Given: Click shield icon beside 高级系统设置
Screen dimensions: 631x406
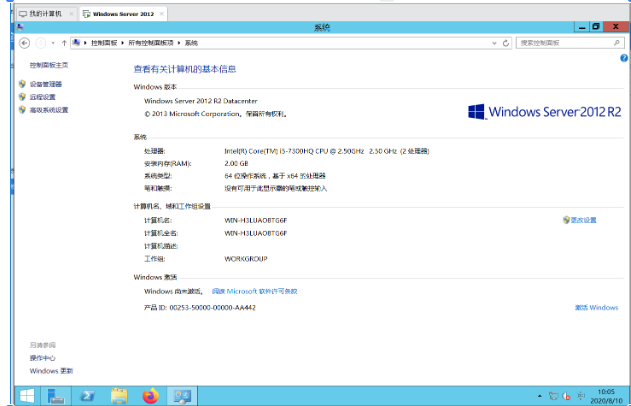Looking at the screenshot, I should tap(22, 109).
